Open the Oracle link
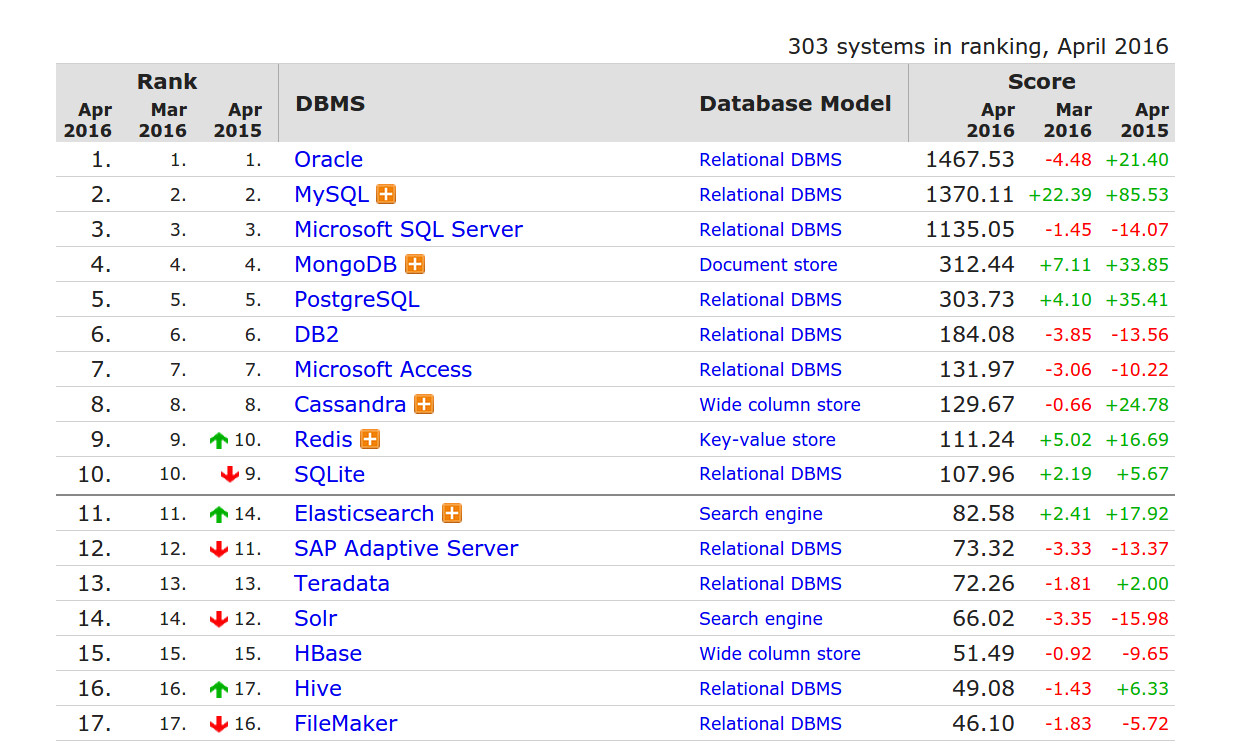Screen dimensions: 1237x749 [328, 160]
